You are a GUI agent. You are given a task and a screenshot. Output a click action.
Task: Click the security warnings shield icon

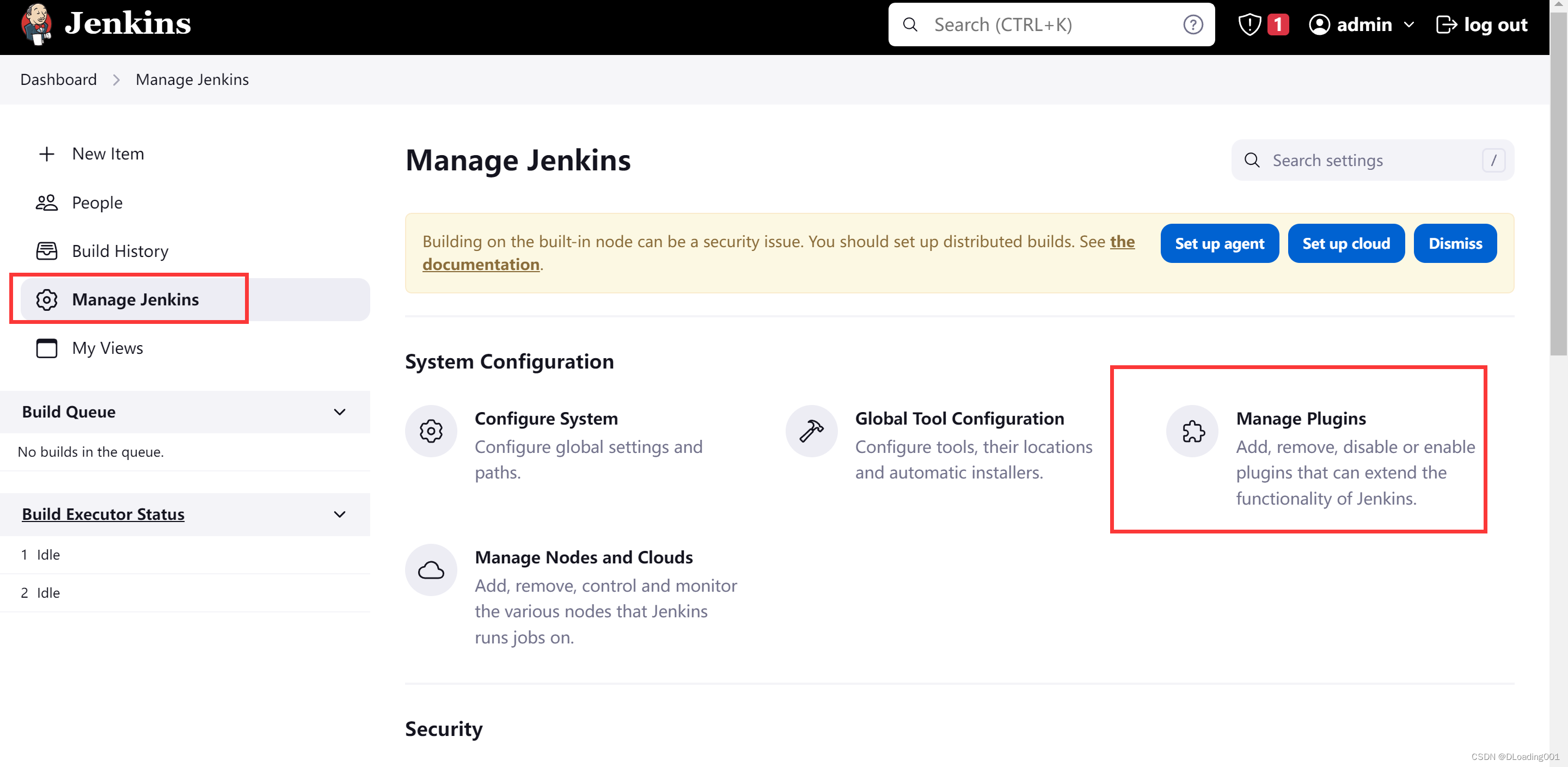coord(1249,24)
